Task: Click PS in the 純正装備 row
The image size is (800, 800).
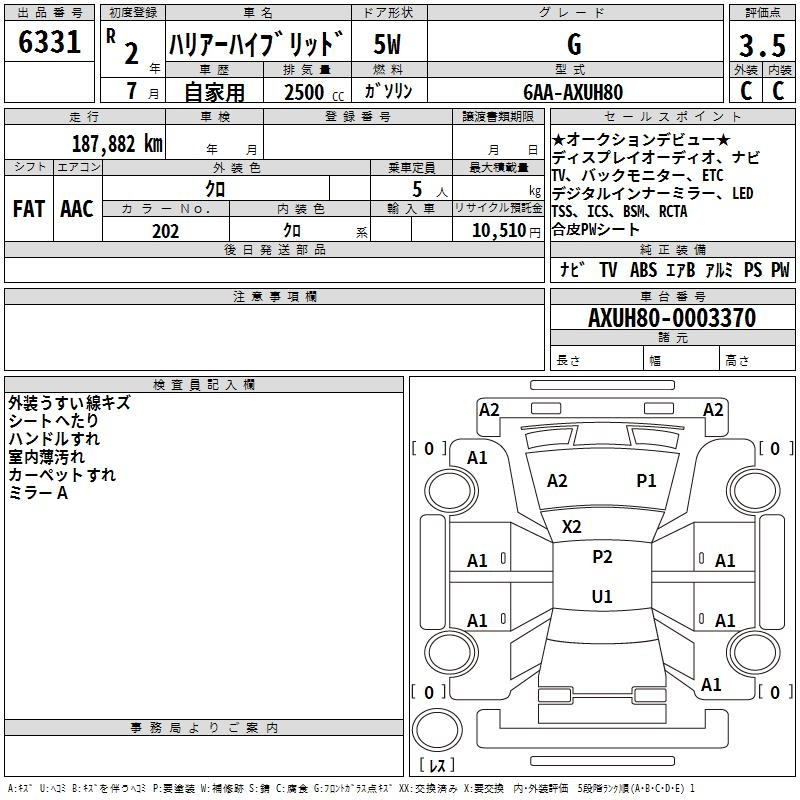Action: pyautogui.click(x=753, y=270)
